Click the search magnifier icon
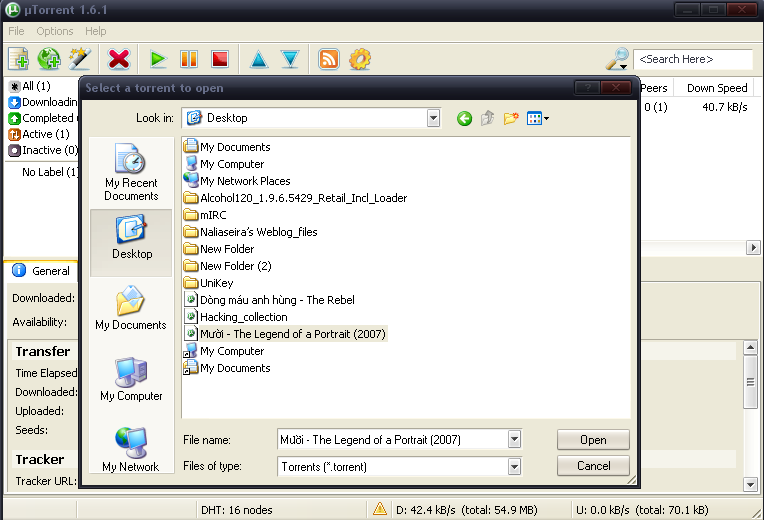764x520 pixels. [x=617, y=59]
